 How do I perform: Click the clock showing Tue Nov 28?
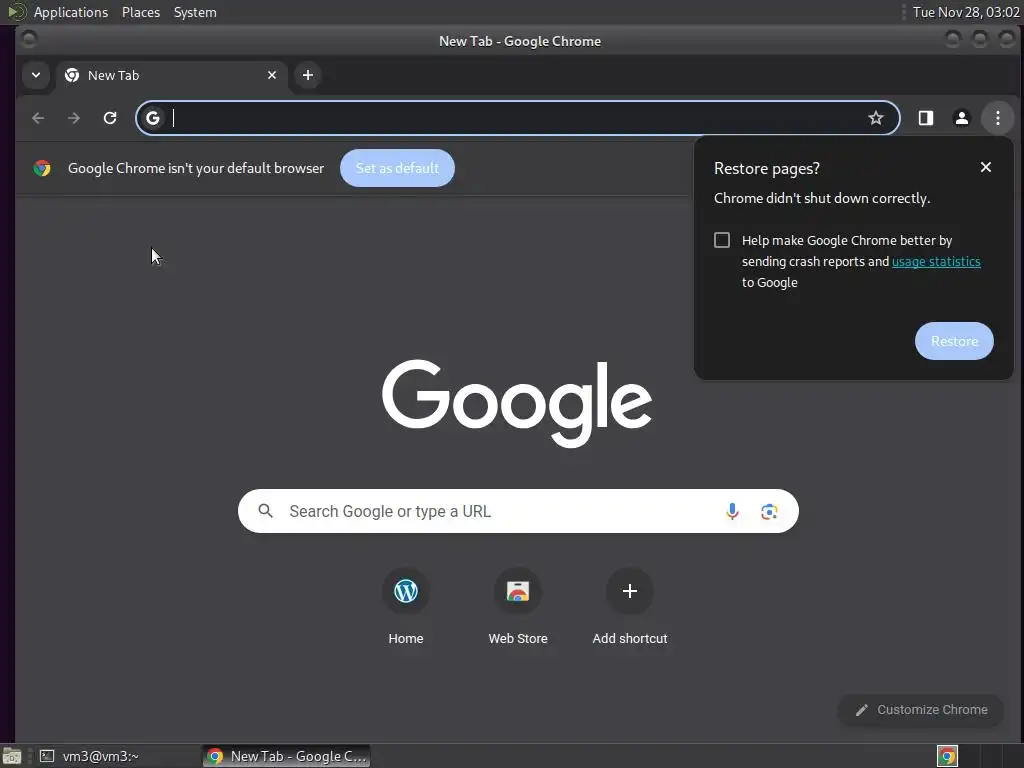[966, 12]
